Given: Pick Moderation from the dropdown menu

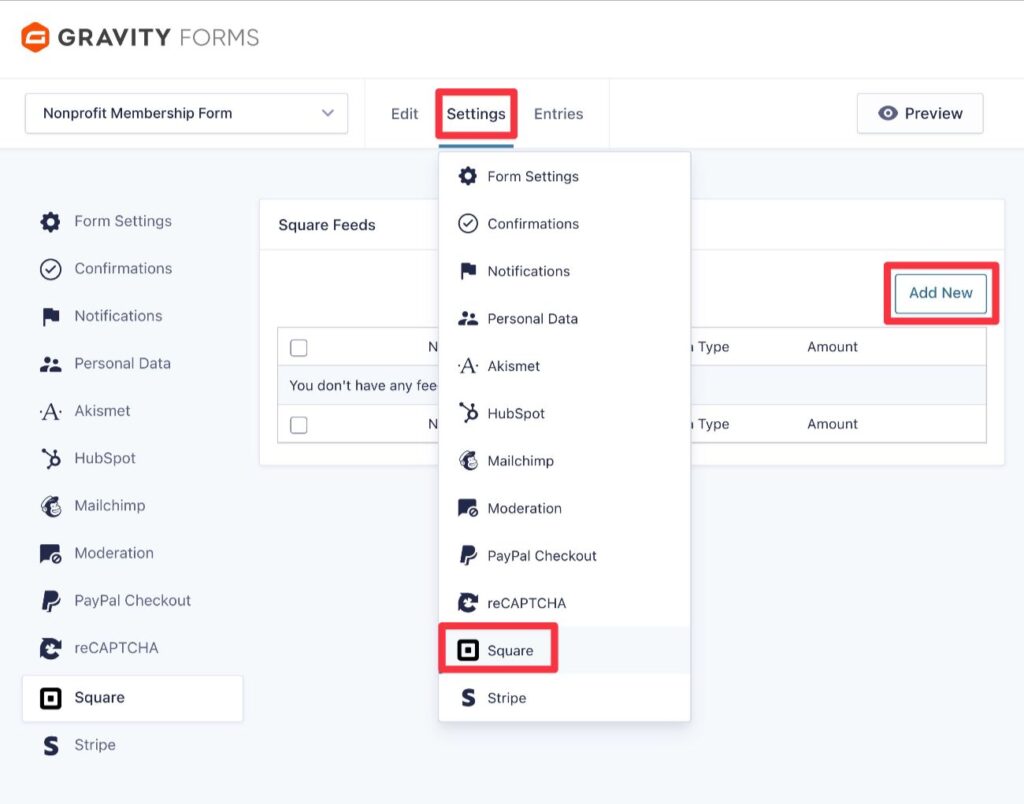Looking at the screenshot, I should [x=564, y=508].
